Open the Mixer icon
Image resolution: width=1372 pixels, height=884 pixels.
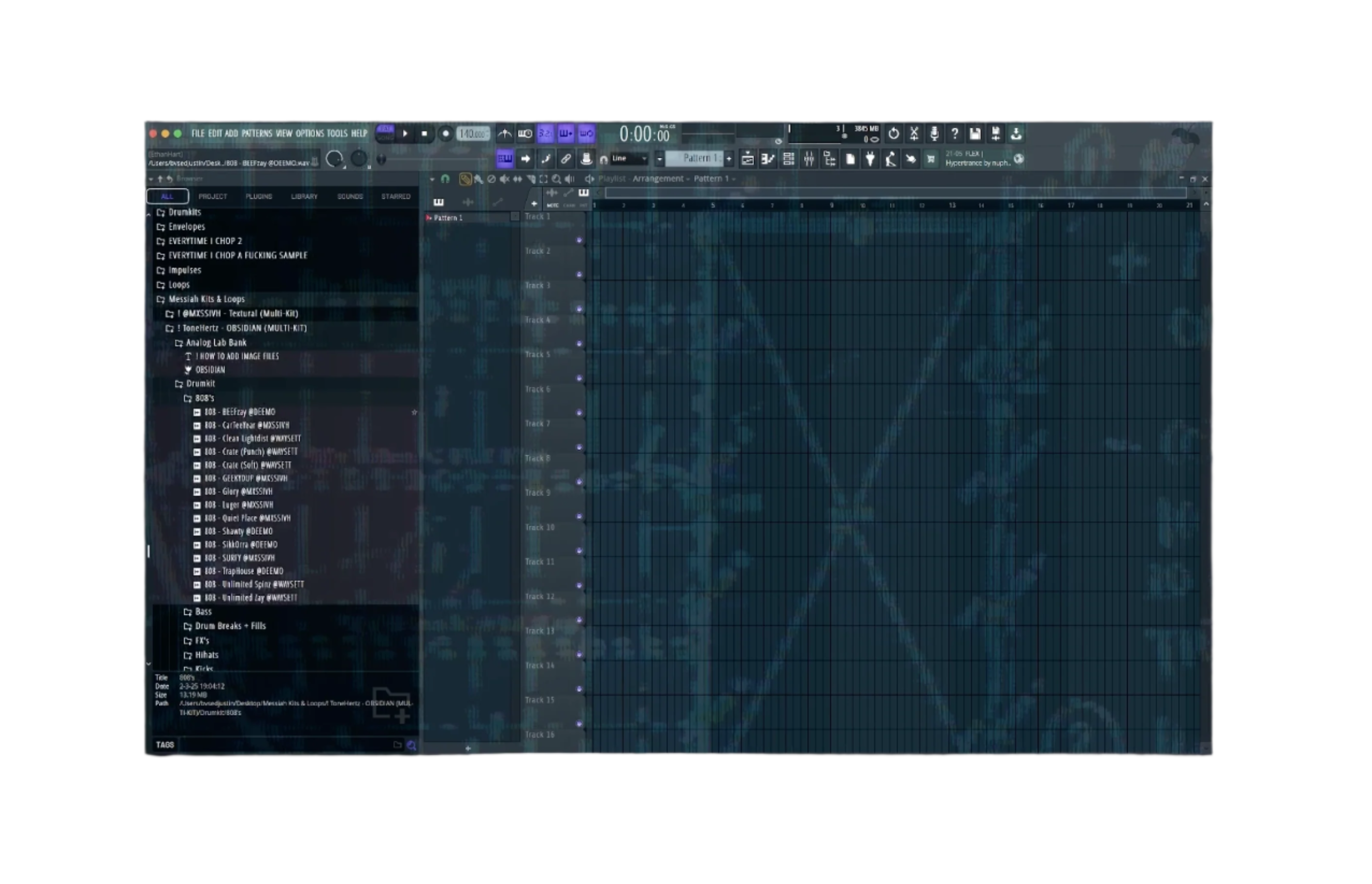809,159
